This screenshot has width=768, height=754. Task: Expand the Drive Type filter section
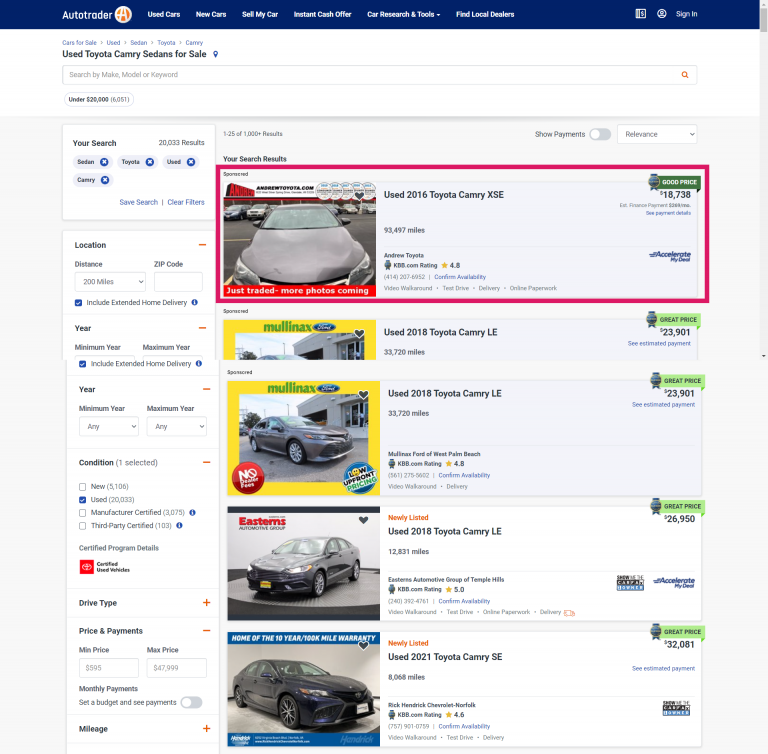tap(207, 603)
